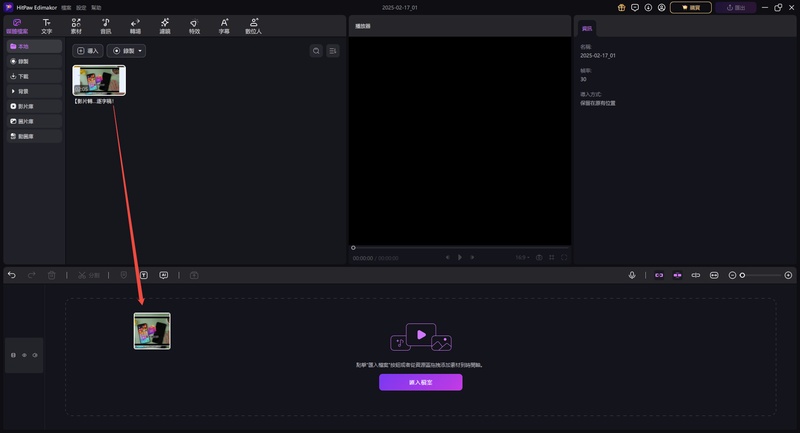Screen dimensions: 800x433
Task: Toggle the timeline track visibility eye icon
Action: (35, 355)
